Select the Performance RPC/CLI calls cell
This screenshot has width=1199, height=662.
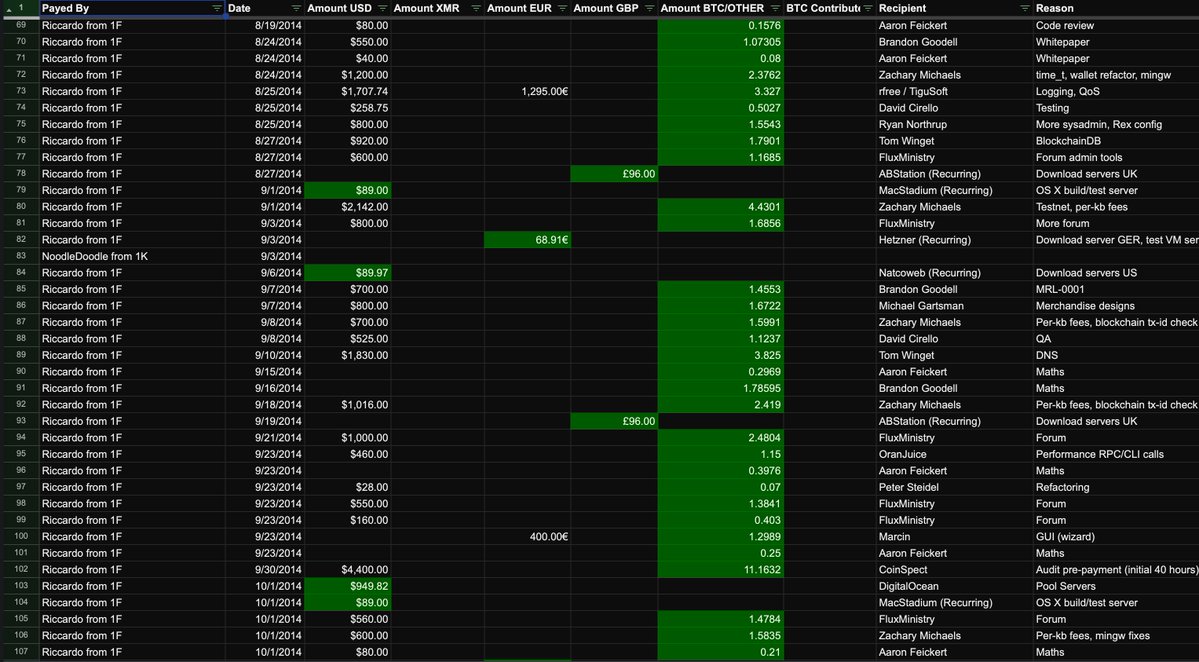point(1116,454)
